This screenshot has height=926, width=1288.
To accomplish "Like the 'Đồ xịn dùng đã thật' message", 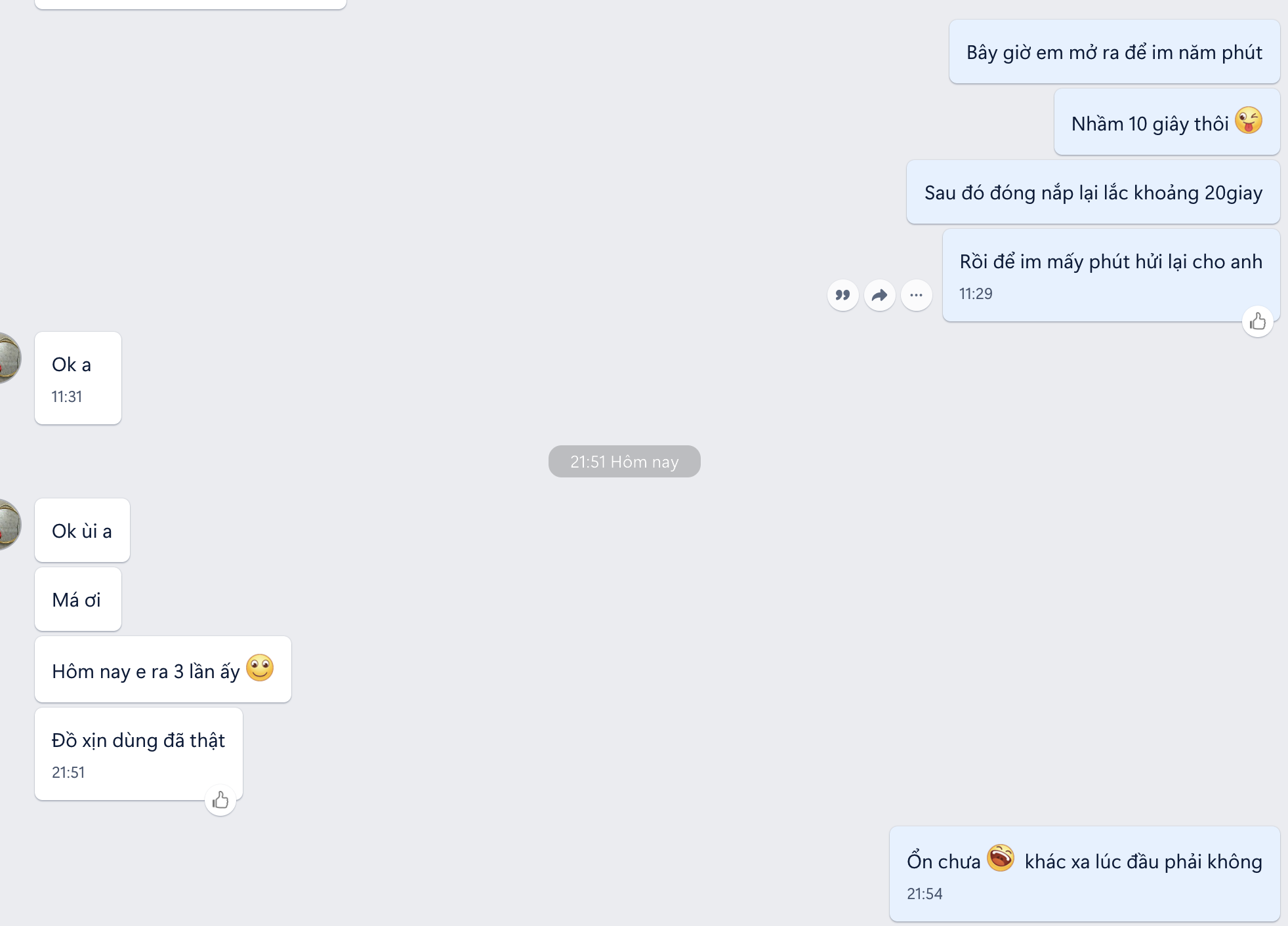I will 220,800.
